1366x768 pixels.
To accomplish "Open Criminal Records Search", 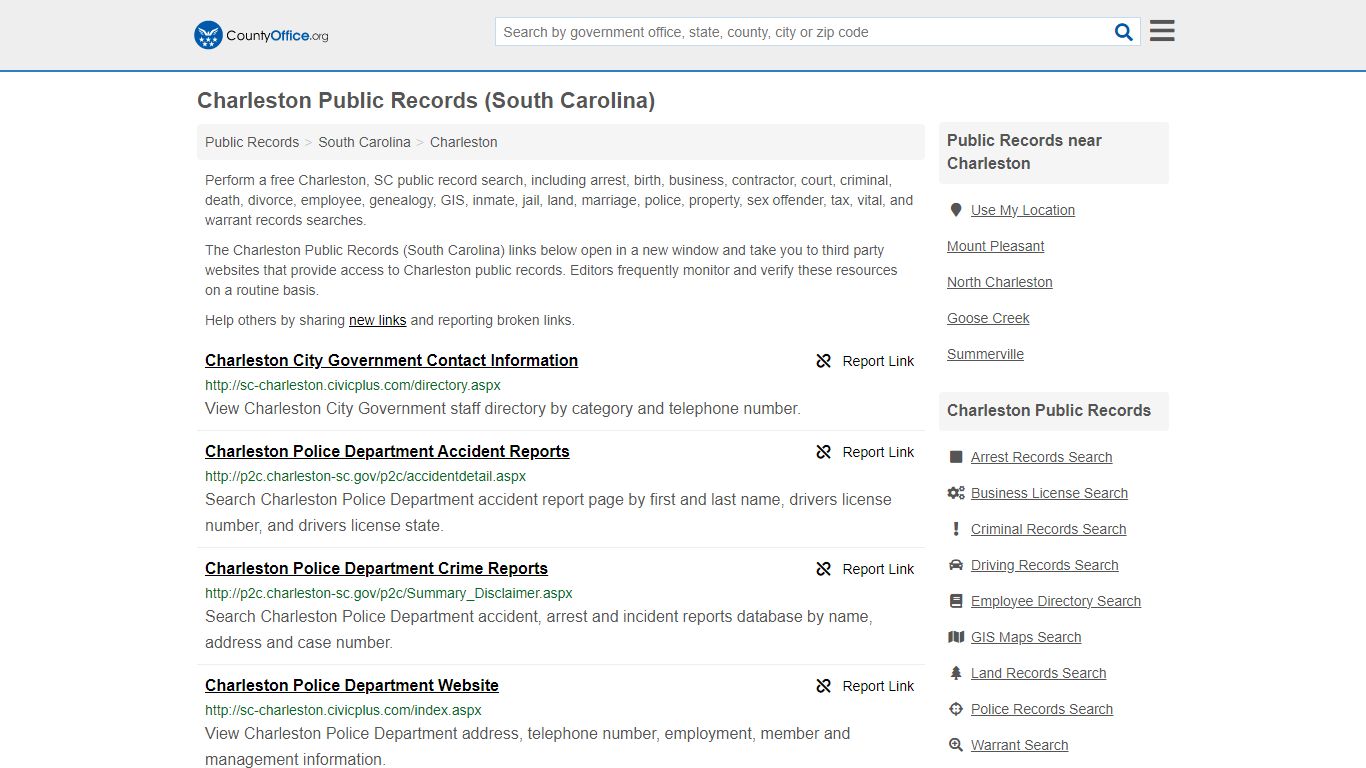I will [x=1048, y=529].
